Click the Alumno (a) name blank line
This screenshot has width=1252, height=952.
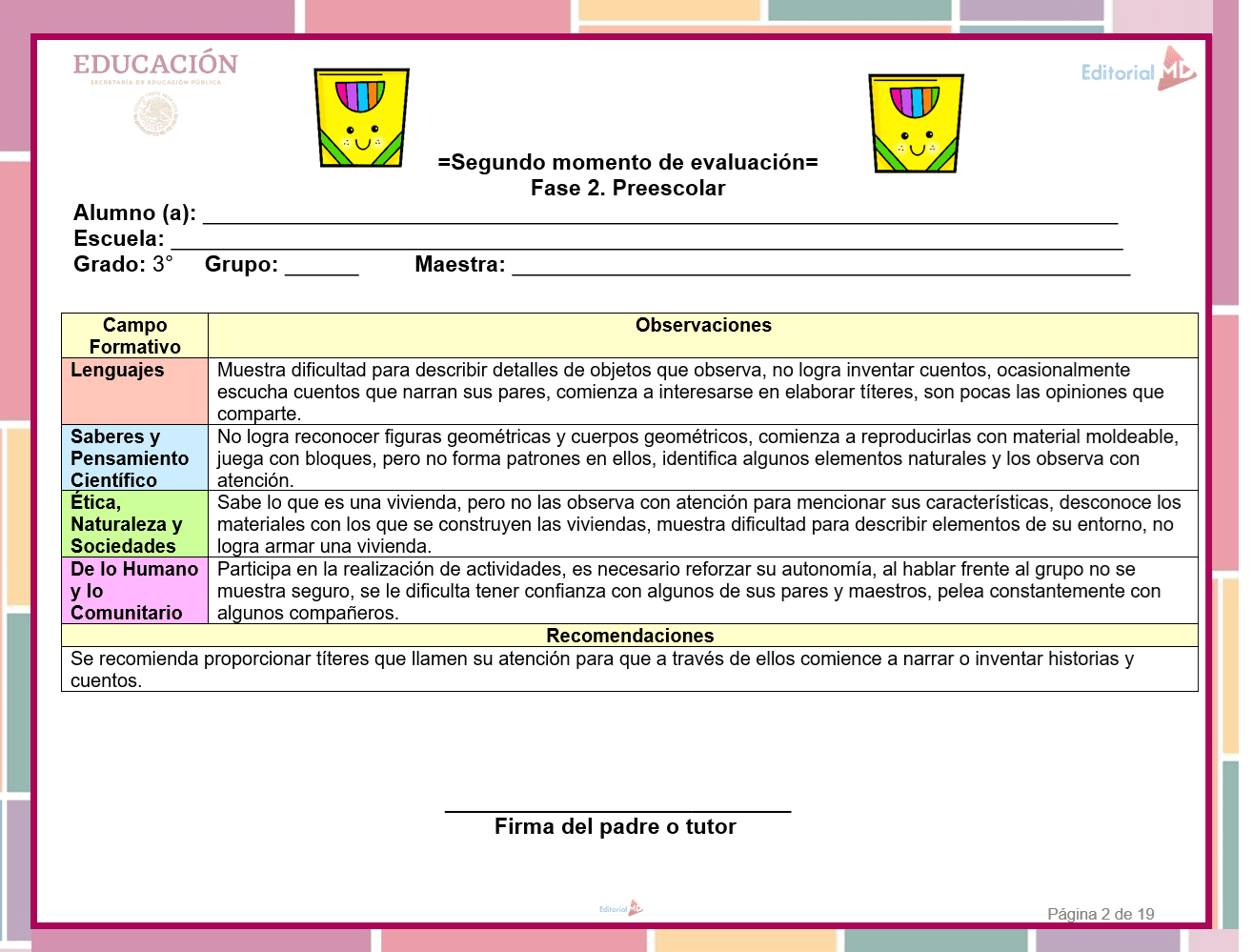(x=659, y=214)
